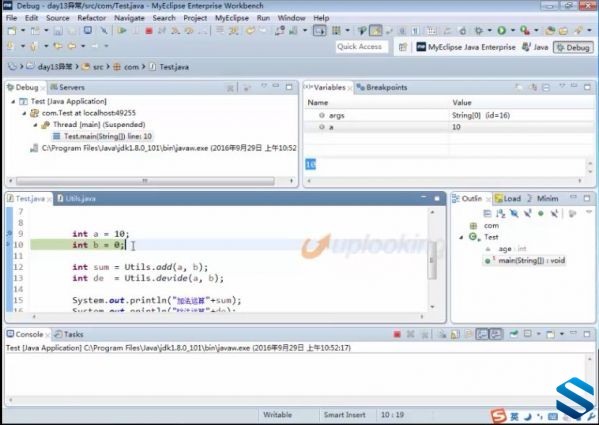Click the Quick Access search field
Screen dimensions: 599x425
pyautogui.click(x=361, y=47)
